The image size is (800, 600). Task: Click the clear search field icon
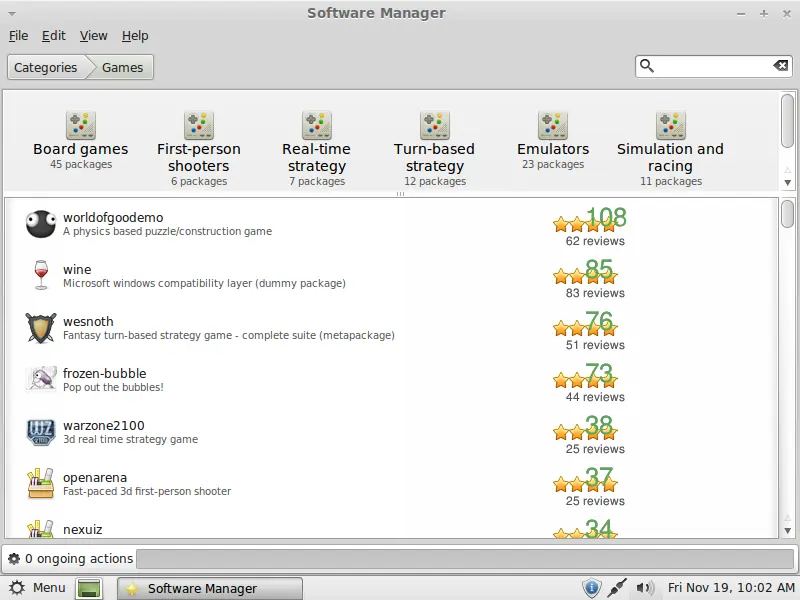(x=780, y=66)
